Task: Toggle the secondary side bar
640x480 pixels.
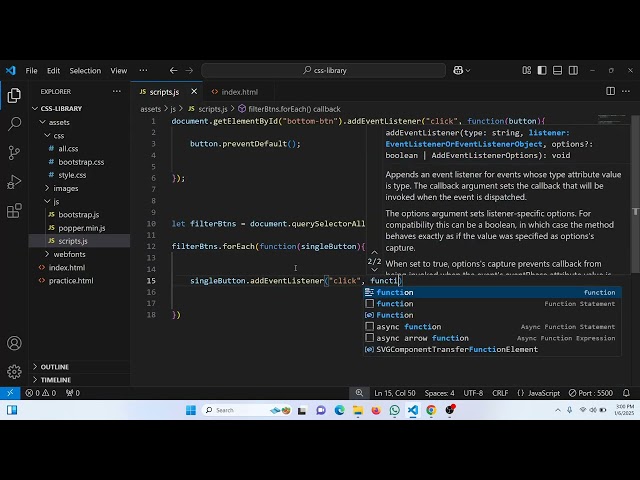Action: (573, 70)
